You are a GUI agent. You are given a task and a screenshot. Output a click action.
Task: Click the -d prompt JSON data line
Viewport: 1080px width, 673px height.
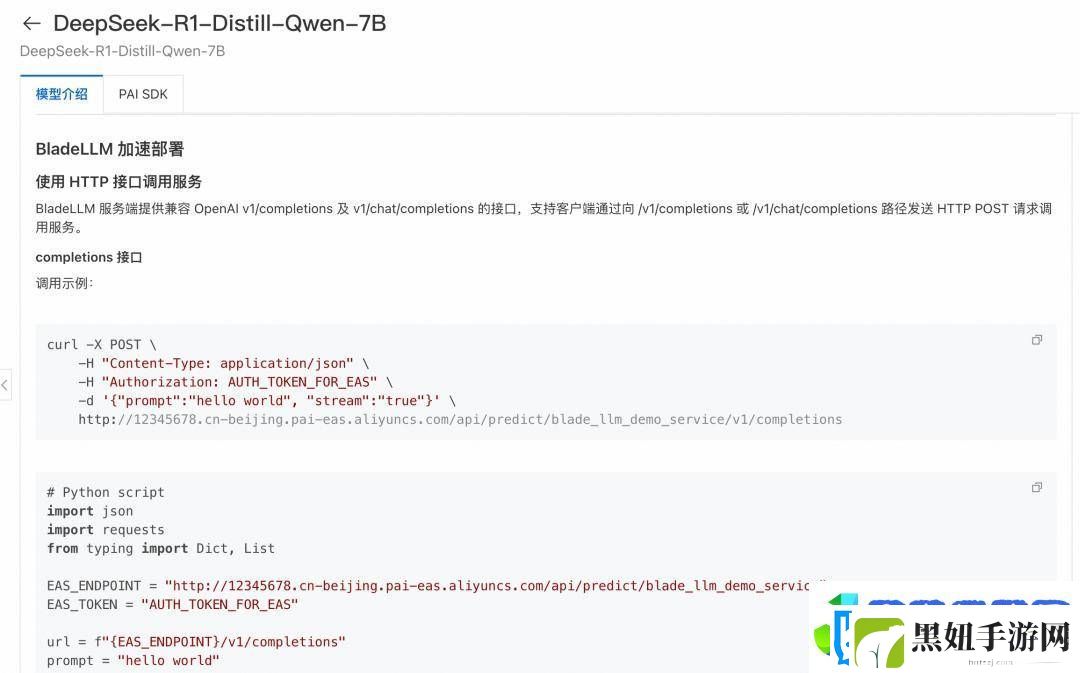(x=267, y=400)
